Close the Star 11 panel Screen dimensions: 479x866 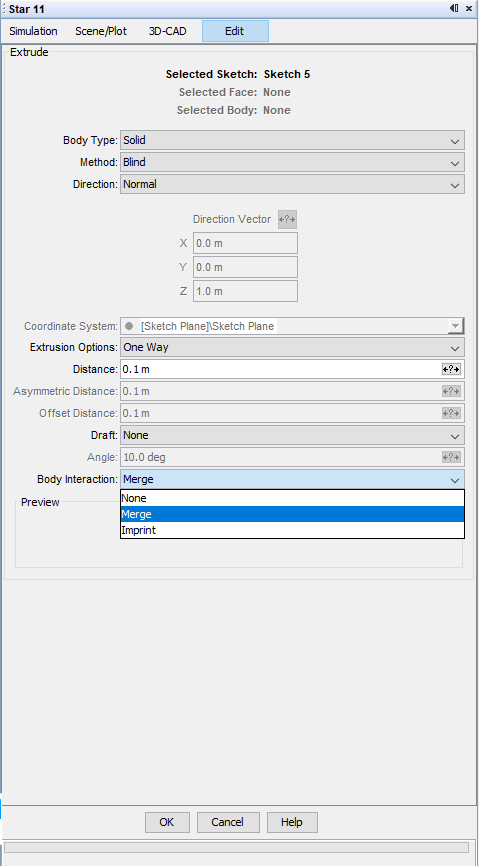469,9
